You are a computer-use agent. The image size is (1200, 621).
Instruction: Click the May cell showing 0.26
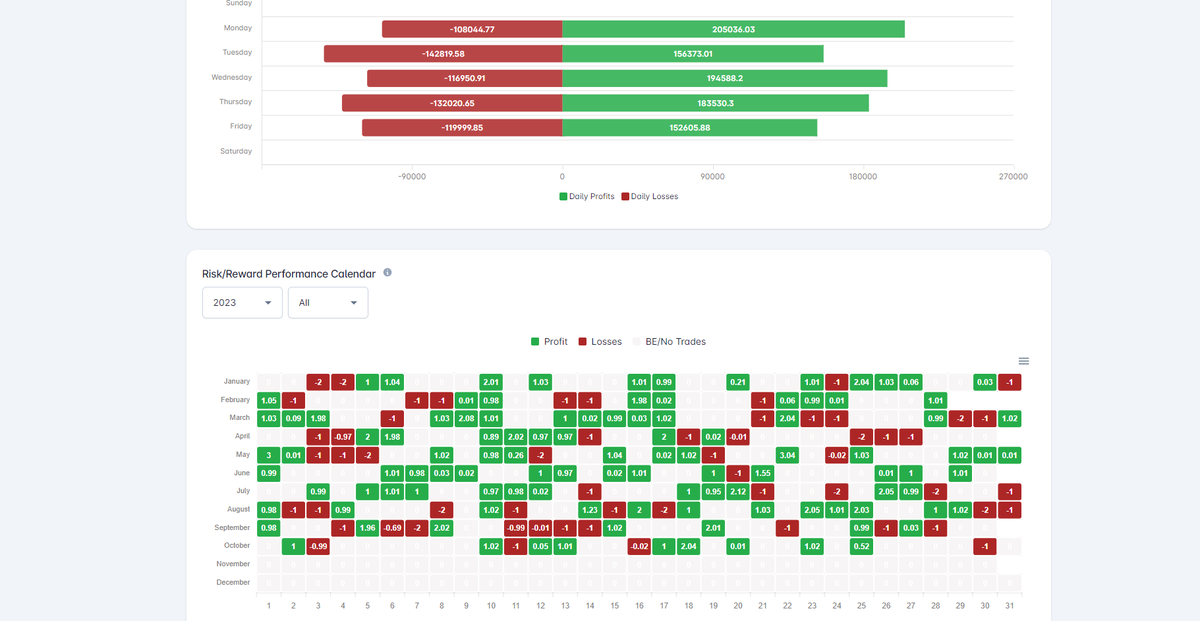point(516,455)
